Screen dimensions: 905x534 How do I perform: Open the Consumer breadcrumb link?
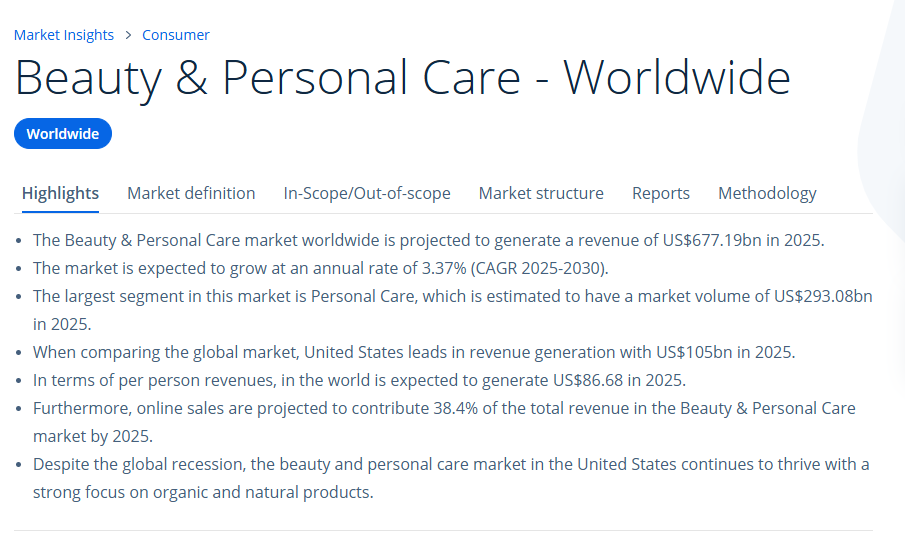pyautogui.click(x=176, y=35)
